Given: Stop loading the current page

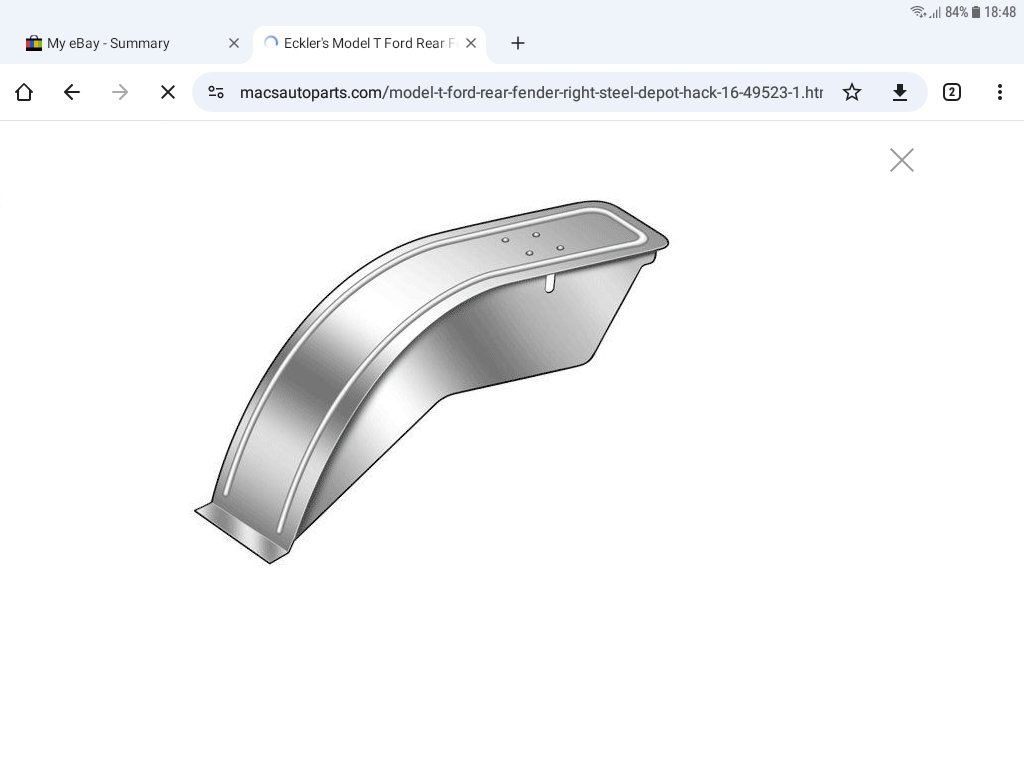Looking at the screenshot, I should [x=168, y=92].
